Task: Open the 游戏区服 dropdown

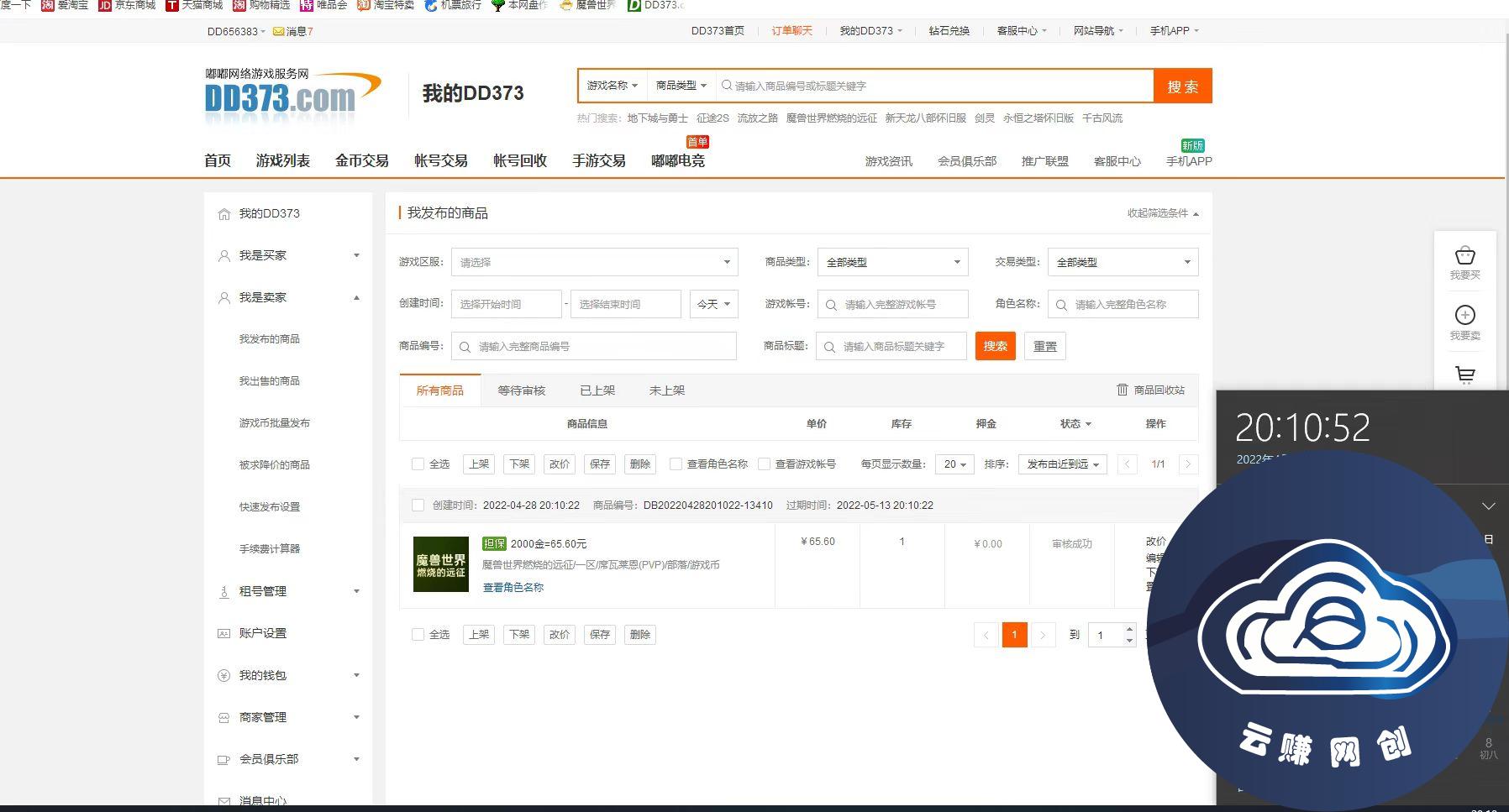Action: coord(594,262)
